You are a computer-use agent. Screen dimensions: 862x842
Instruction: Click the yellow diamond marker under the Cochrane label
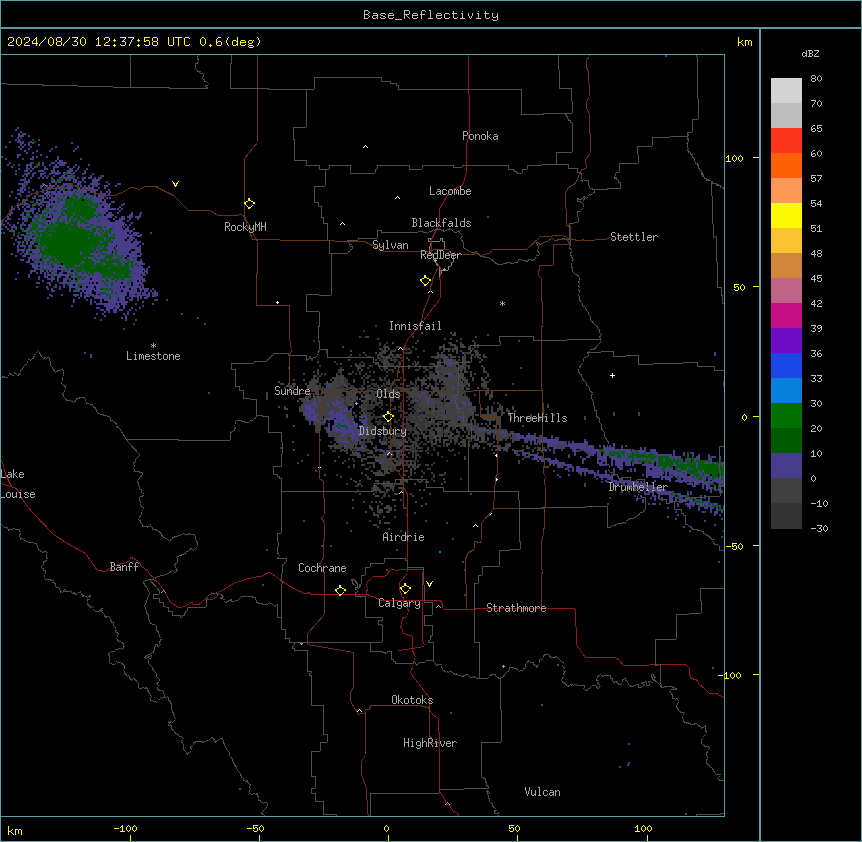point(340,590)
